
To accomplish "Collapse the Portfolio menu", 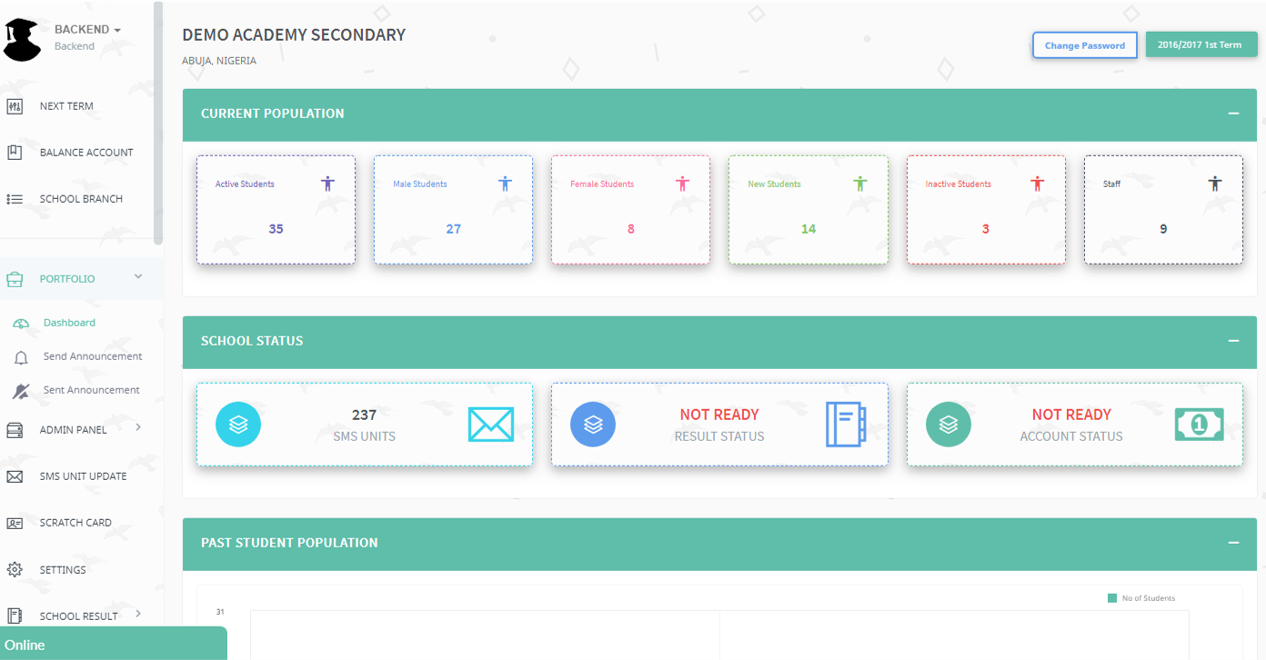I will 139,277.
